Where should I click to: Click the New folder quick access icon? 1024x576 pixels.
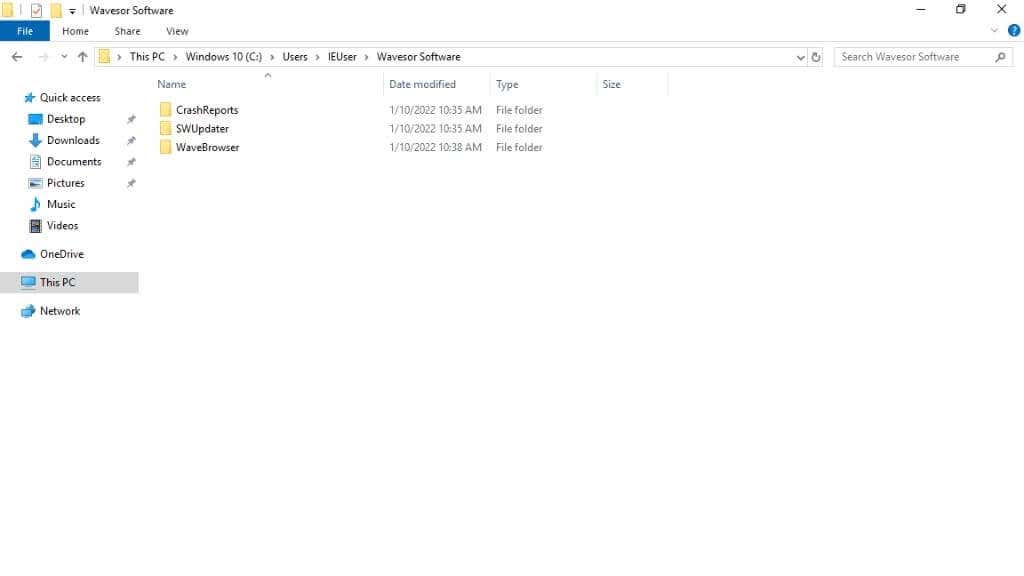pos(56,10)
